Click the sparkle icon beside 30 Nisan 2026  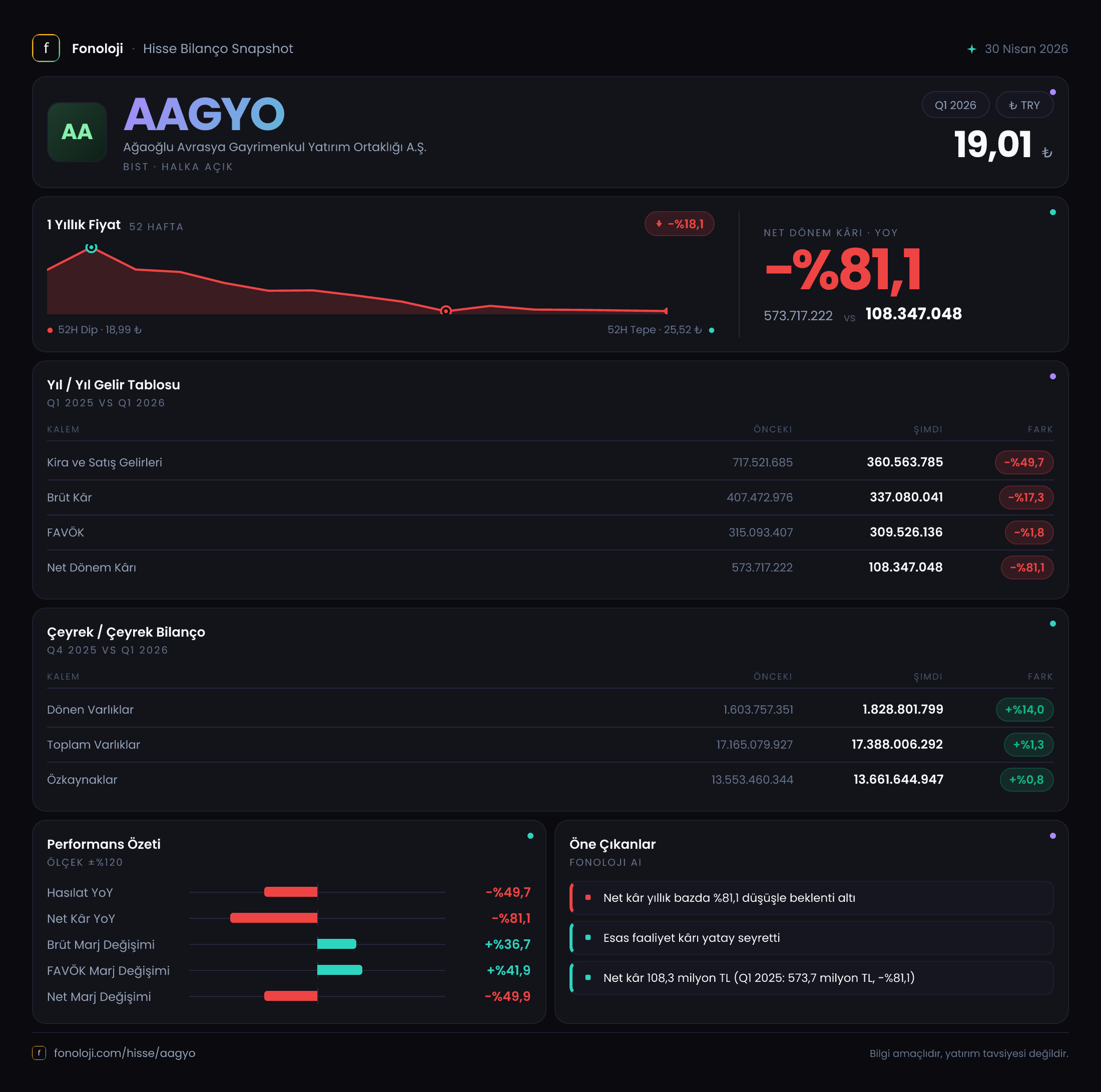(972, 49)
